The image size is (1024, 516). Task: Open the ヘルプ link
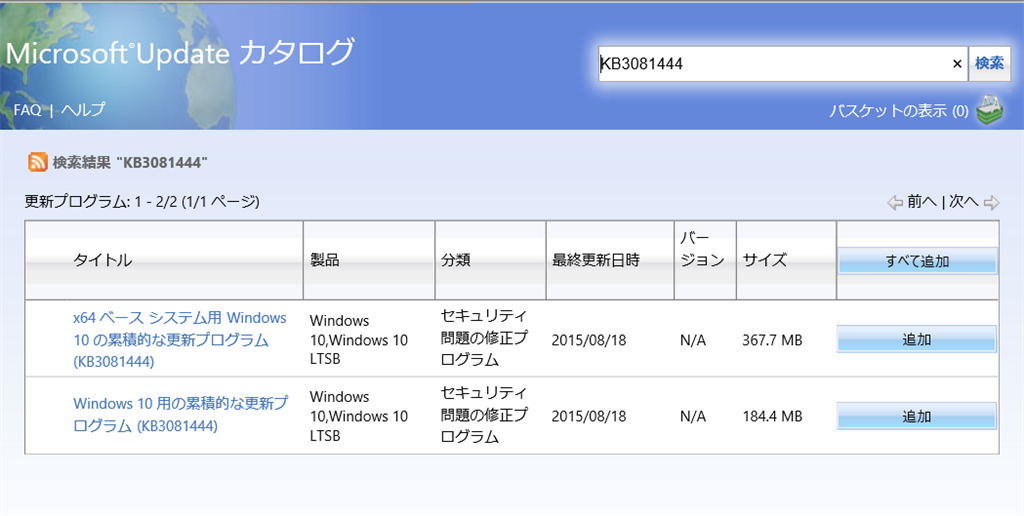[83, 110]
